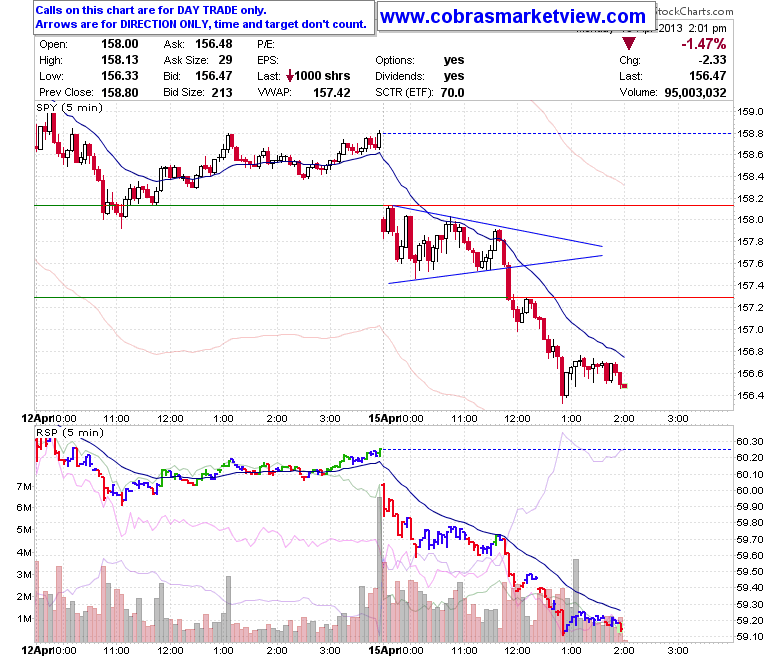Click the 156.4 price axis label
The width and height of the screenshot is (780, 659).
pyautogui.click(x=750, y=395)
